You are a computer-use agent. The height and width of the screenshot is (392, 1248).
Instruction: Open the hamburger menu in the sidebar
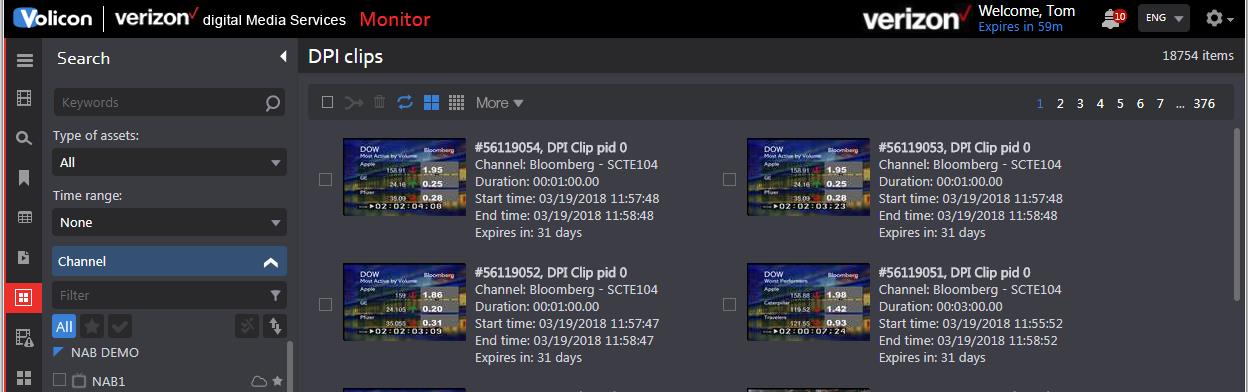click(x=24, y=60)
